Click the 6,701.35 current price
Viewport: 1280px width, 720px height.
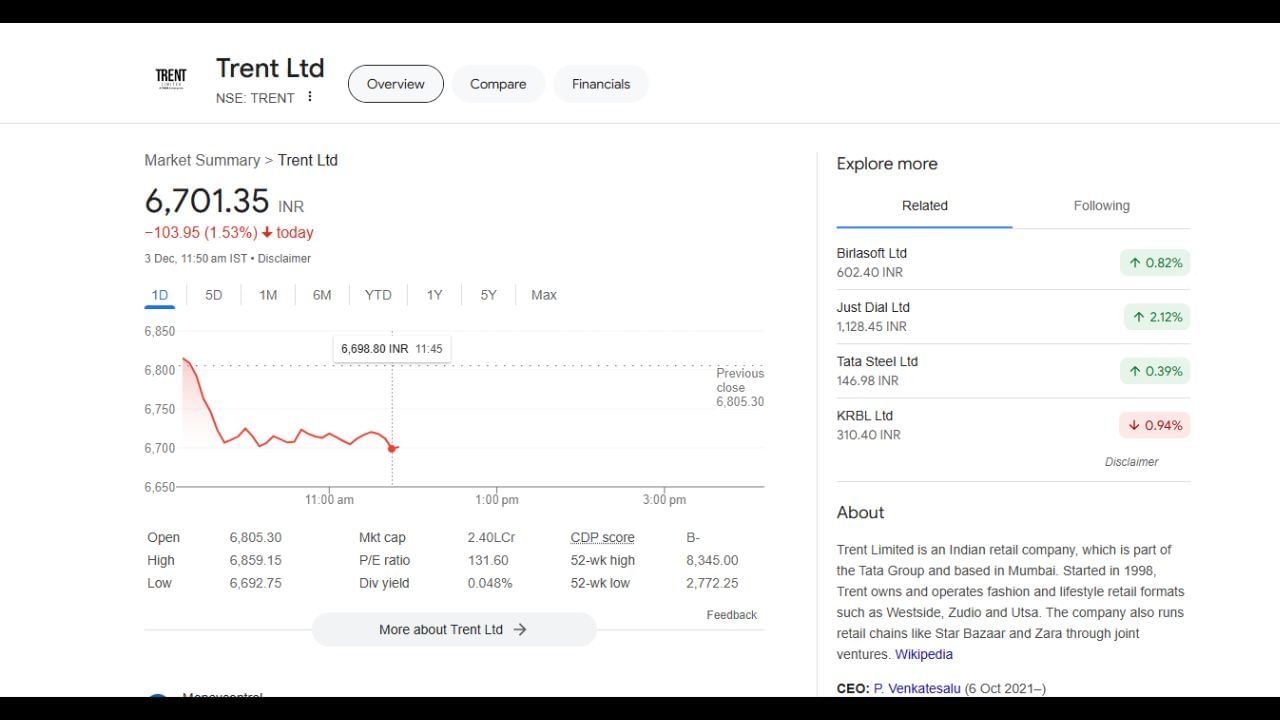click(207, 201)
